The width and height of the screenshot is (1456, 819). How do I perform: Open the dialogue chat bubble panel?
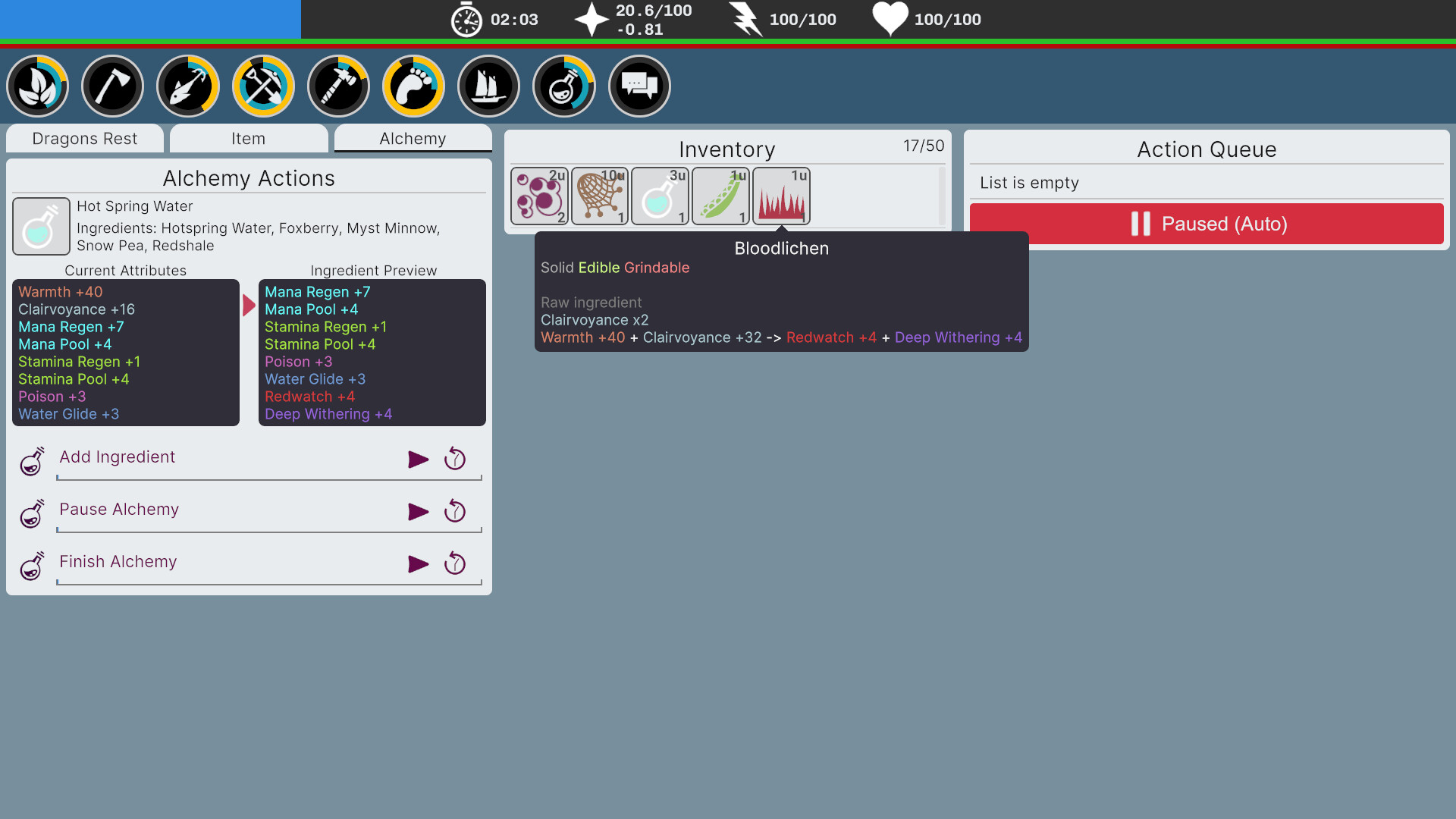[x=638, y=86]
